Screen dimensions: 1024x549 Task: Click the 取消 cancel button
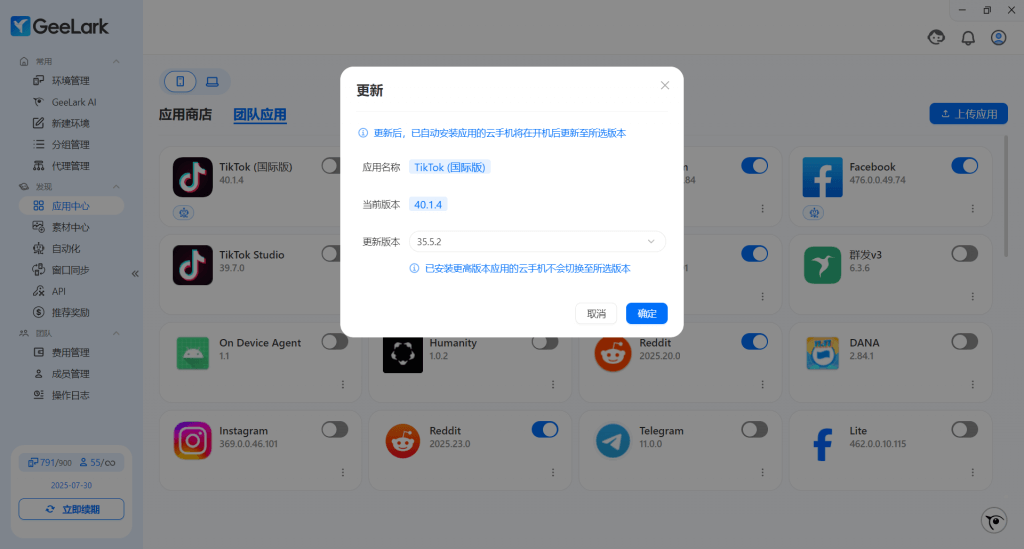[x=596, y=314]
